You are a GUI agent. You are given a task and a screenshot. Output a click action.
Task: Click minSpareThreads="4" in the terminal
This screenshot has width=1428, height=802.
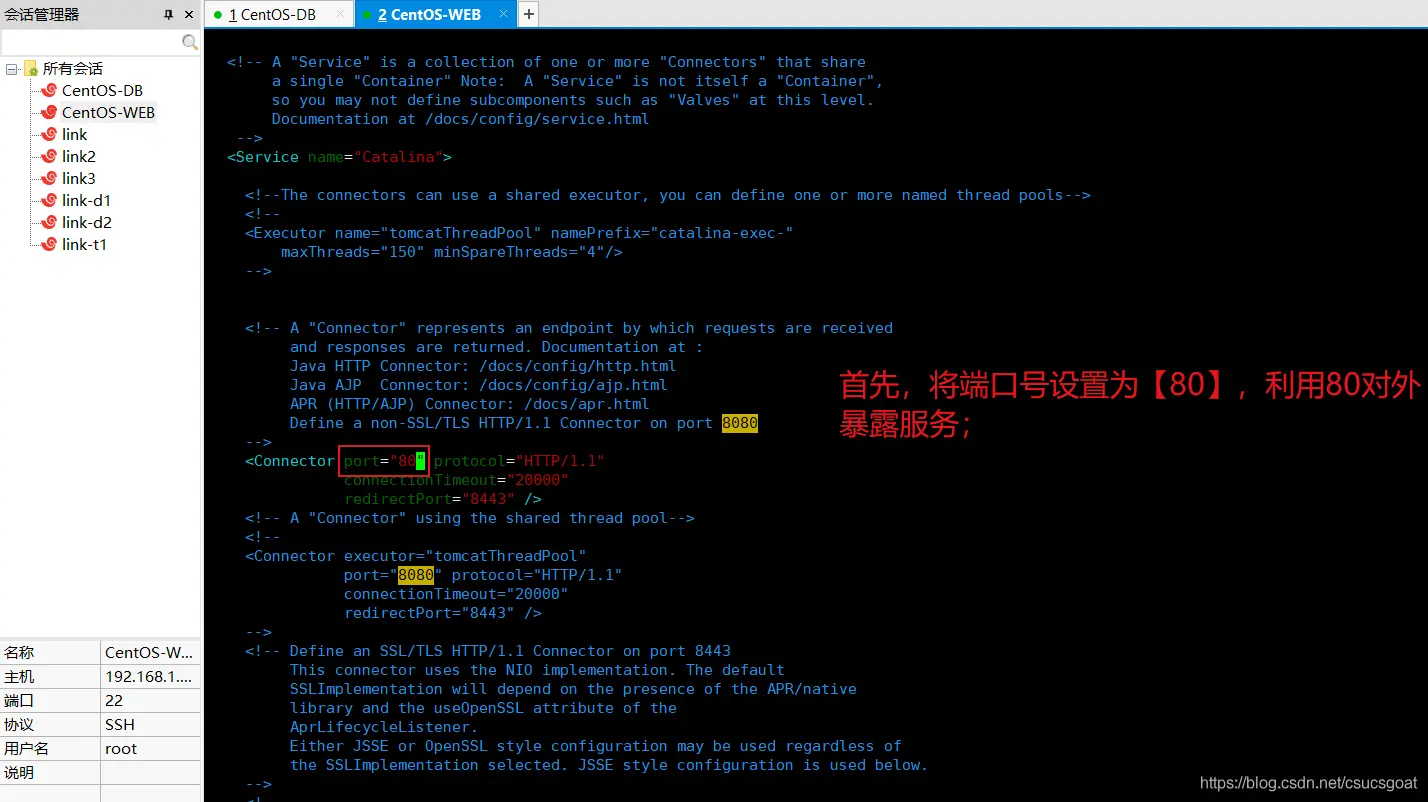pos(519,252)
